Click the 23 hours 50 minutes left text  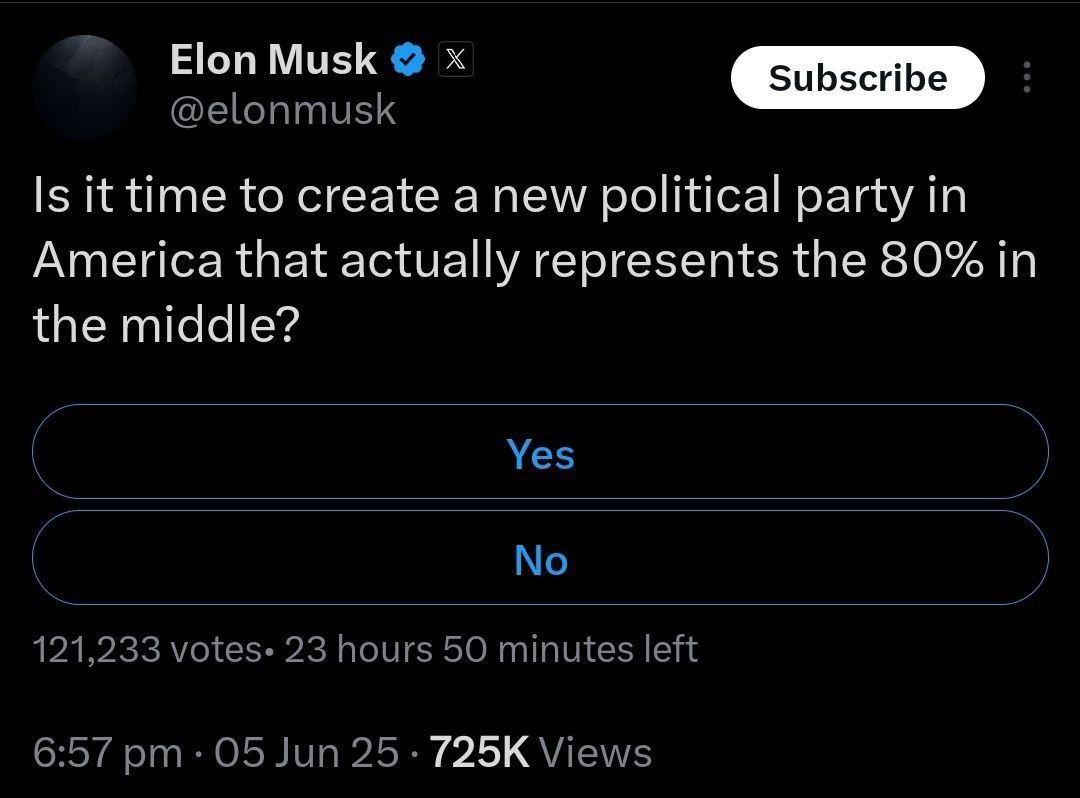[x=491, y=649]
